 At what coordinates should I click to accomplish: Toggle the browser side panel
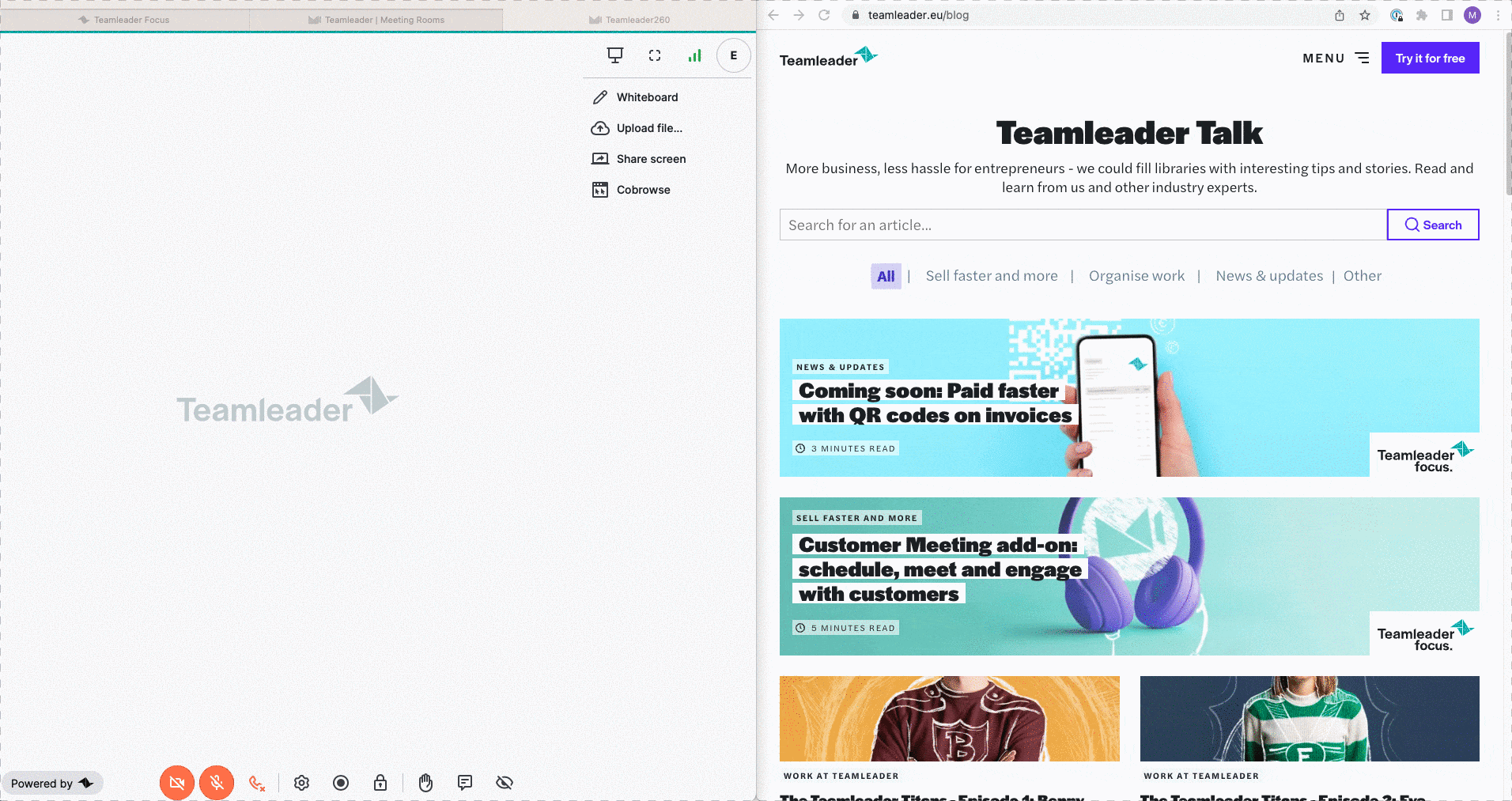tap(1447, 15)
